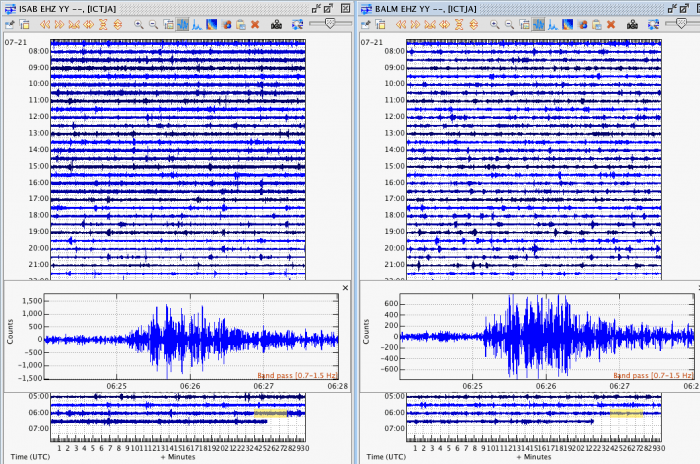Screen dimensions: 700x464
Task: Expand the time axis in BALM window
Action: point(444,25)
